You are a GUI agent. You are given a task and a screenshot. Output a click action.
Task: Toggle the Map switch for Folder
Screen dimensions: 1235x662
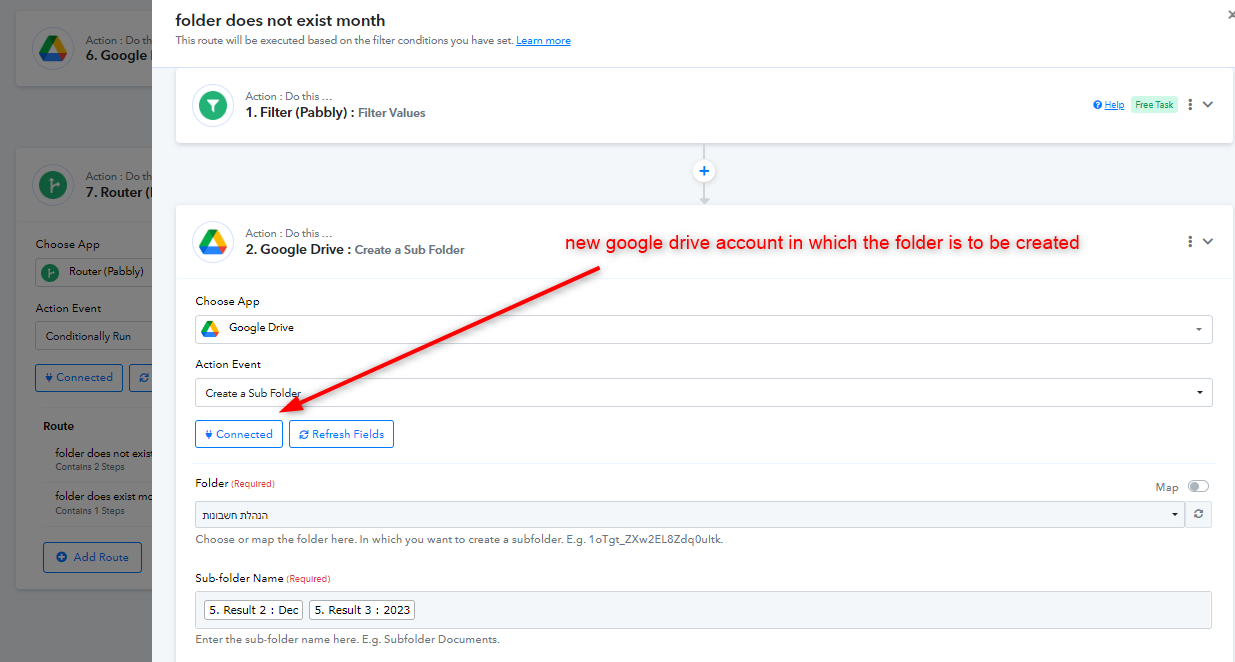(1198, 487)
